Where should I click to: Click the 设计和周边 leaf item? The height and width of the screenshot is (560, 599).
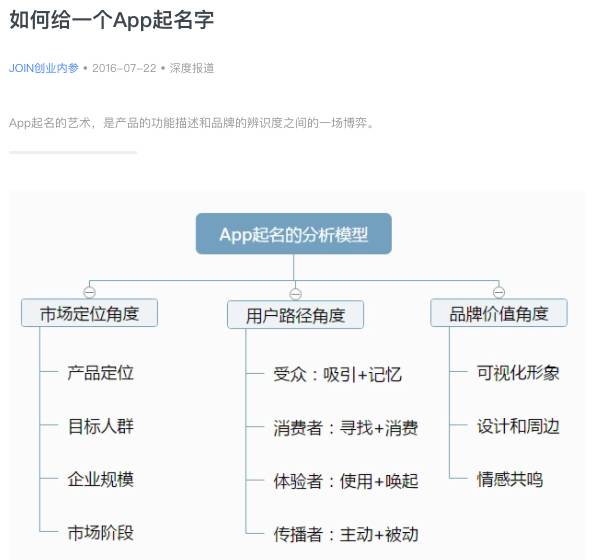[518, 426]
